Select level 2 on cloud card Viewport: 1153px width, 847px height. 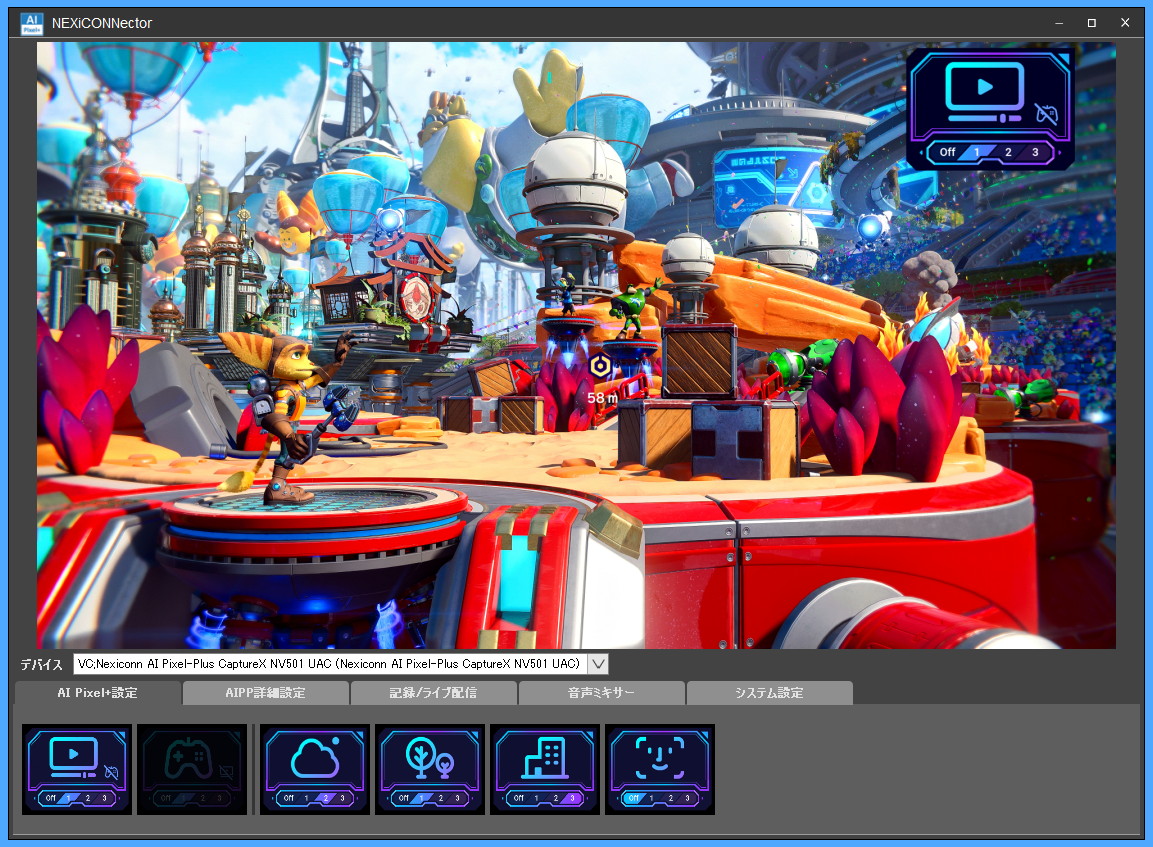(326, 798)
